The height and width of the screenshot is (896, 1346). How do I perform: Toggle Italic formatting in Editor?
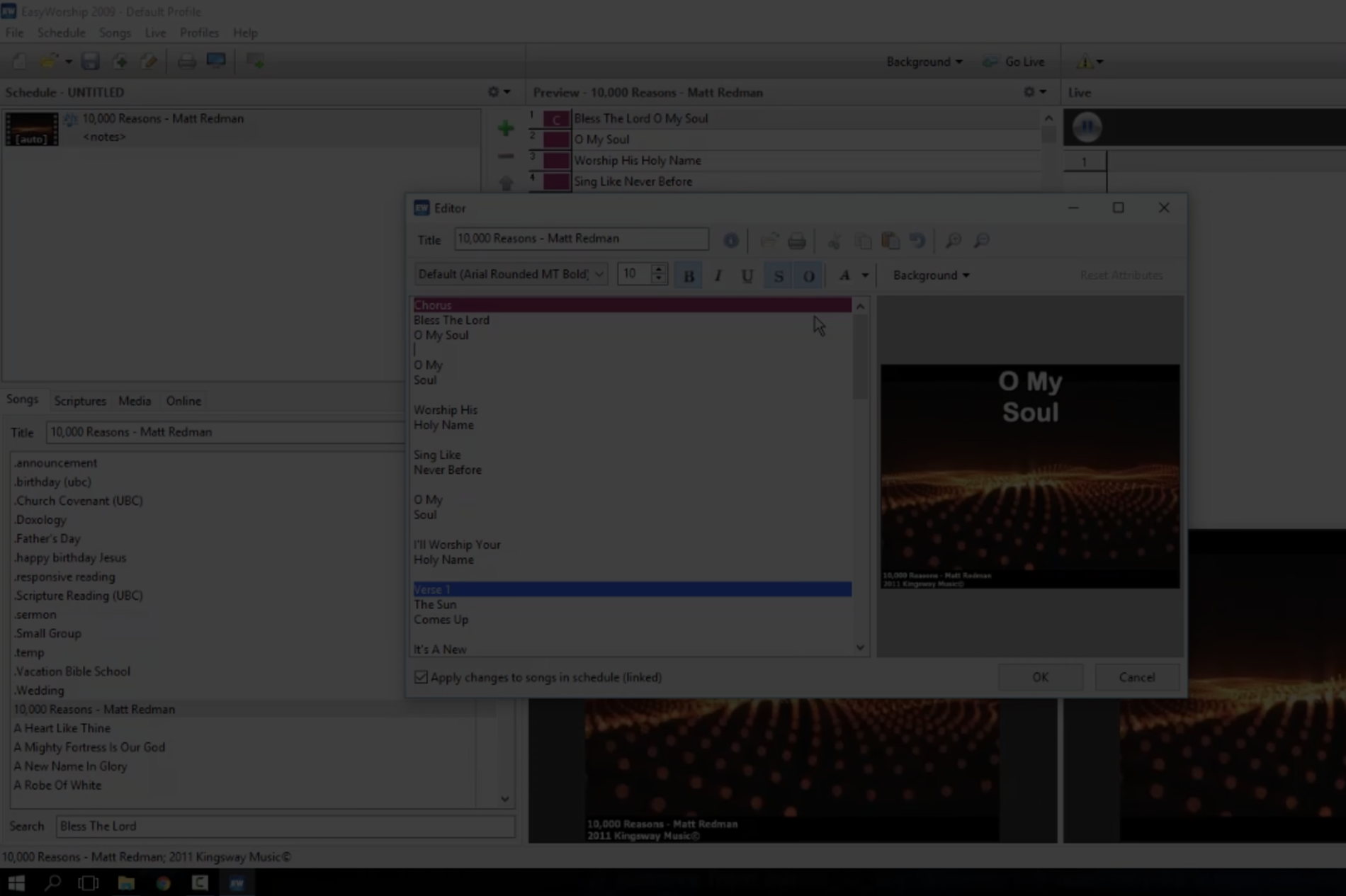point(718,275)
